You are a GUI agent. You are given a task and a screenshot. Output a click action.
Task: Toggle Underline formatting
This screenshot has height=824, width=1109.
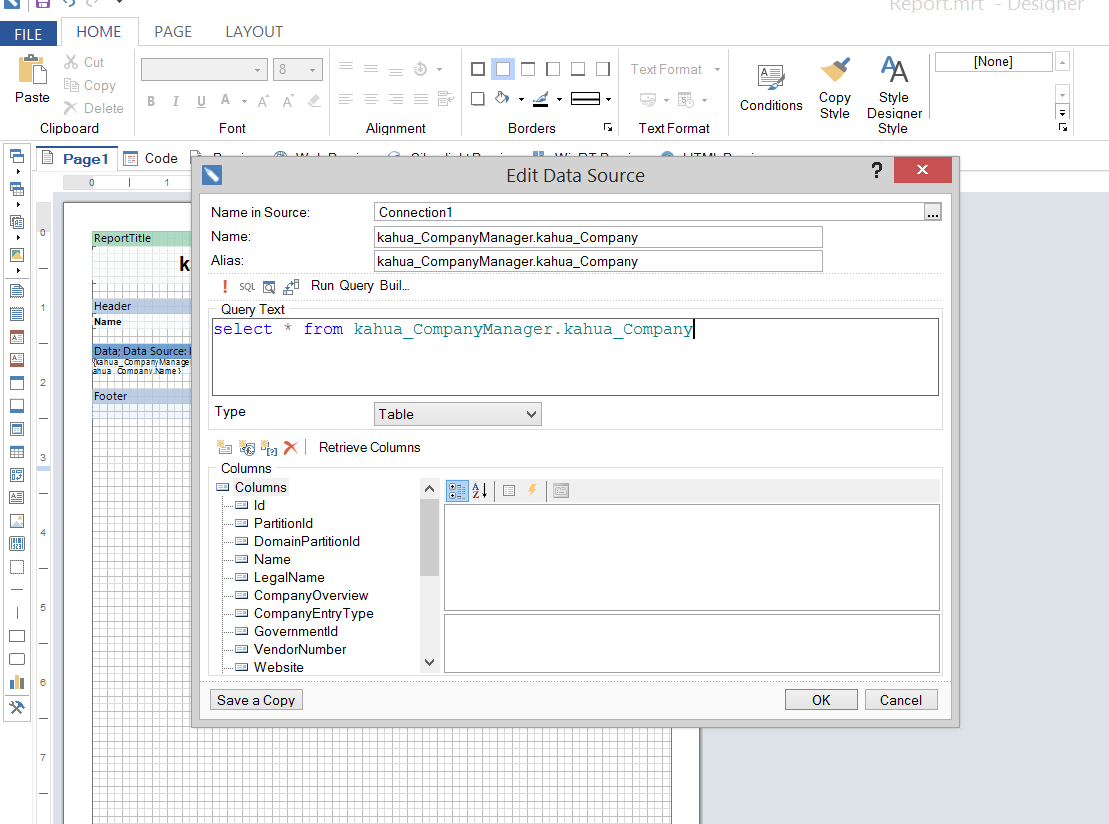tap(202, 101)
